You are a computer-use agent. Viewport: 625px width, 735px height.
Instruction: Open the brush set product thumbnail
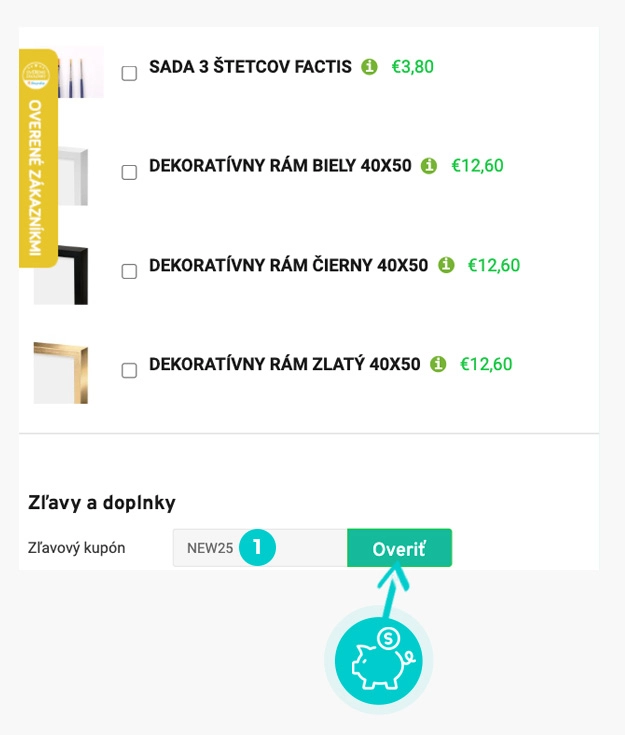(x=80, y=72)
